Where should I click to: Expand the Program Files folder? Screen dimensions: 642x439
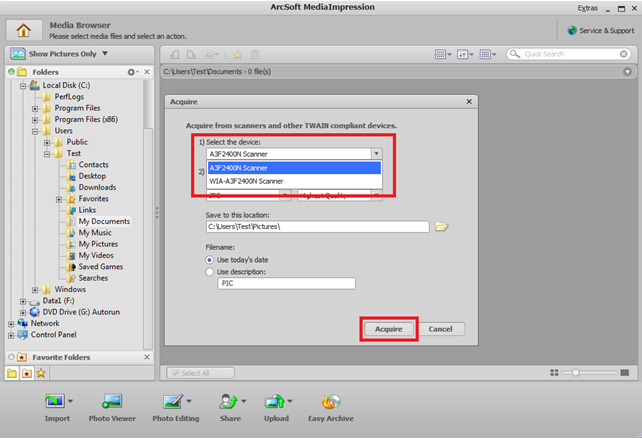[x=35, y=109]
